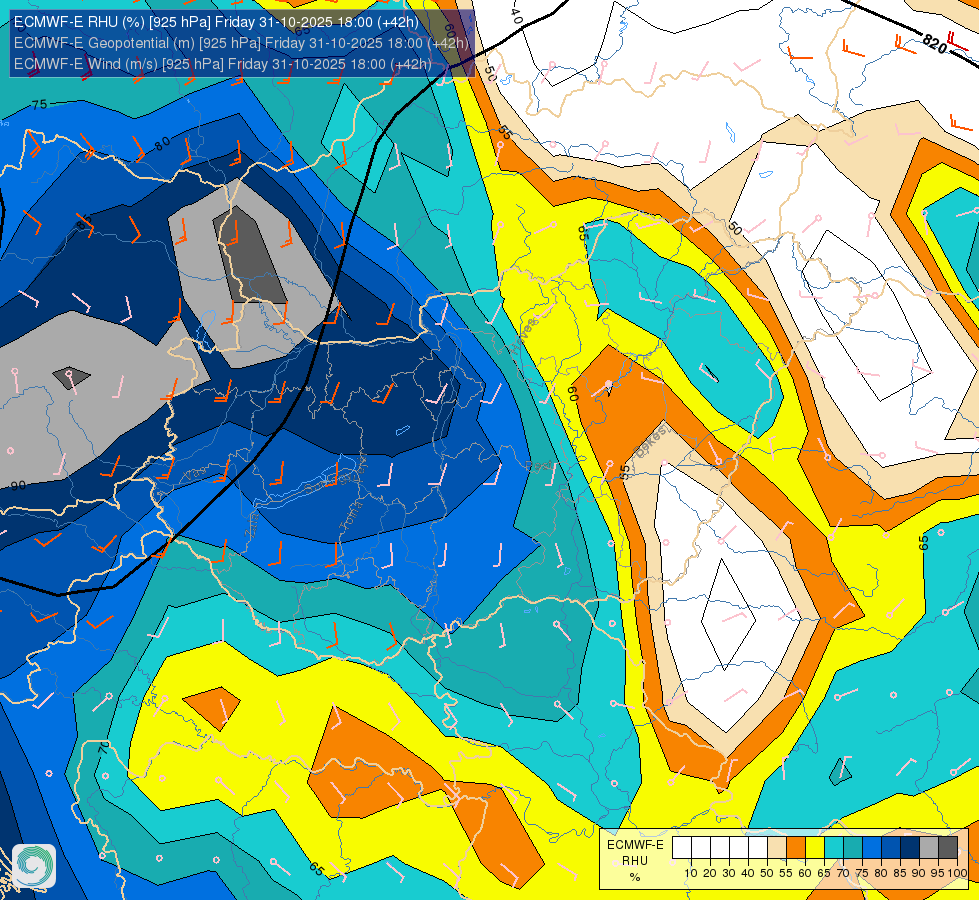
Task: Click the Geopotential (m) 925 hPa title line
Action: 241,43
